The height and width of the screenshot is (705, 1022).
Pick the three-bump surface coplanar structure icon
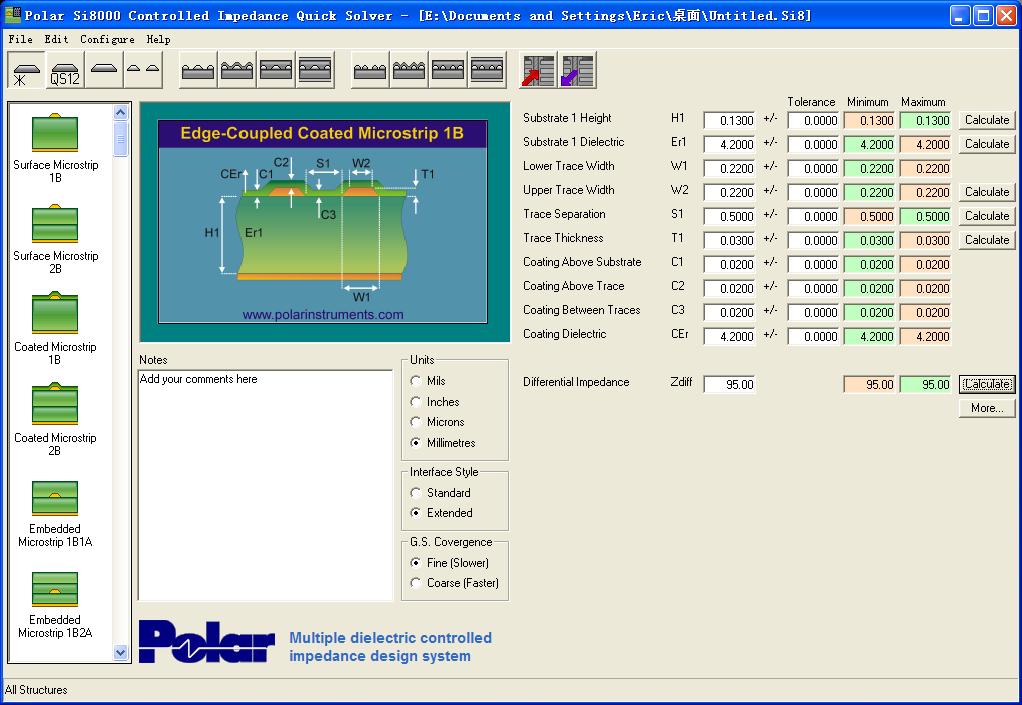(x=198, y=70)
